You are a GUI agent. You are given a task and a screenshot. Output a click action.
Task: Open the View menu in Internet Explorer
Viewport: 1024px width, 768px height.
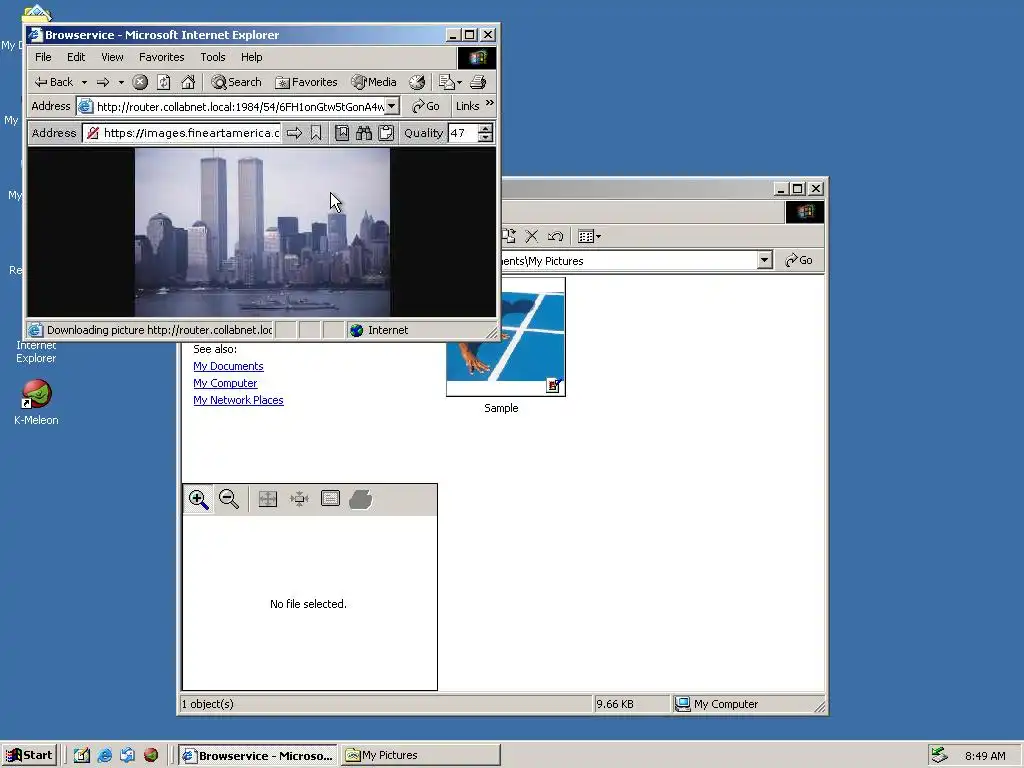pyautogui.click(x=112, y=57)
